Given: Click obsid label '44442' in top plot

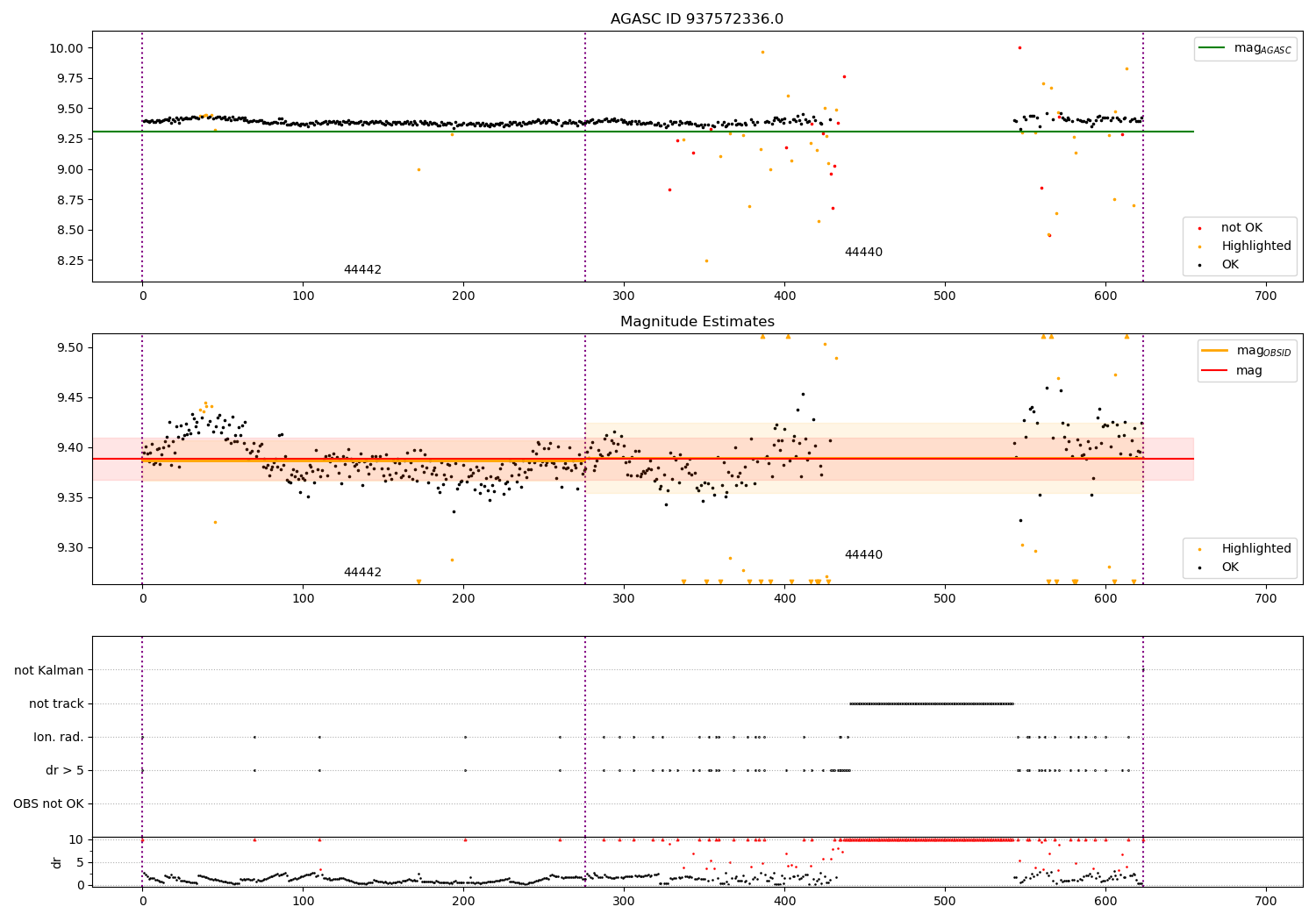Looking at the screenshot, I should point(362,270).
